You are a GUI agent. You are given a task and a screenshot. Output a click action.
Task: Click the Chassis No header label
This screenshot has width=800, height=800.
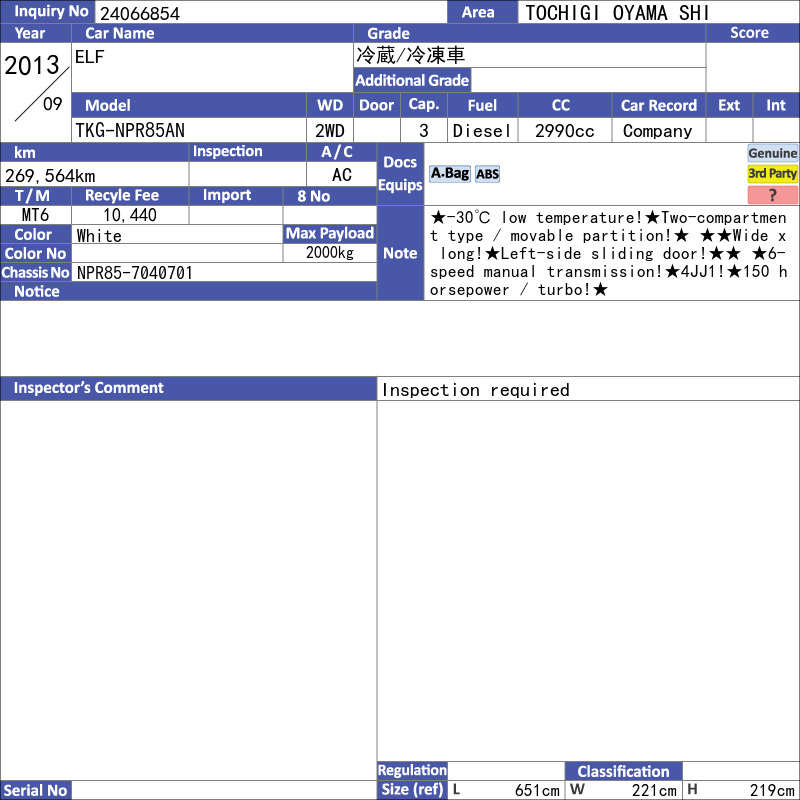(x=35, y=272)
